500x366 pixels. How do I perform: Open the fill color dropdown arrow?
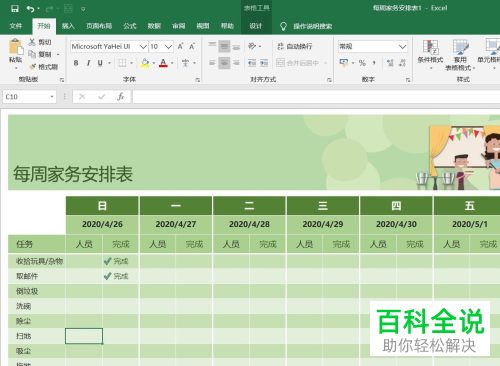click(154, 63)
